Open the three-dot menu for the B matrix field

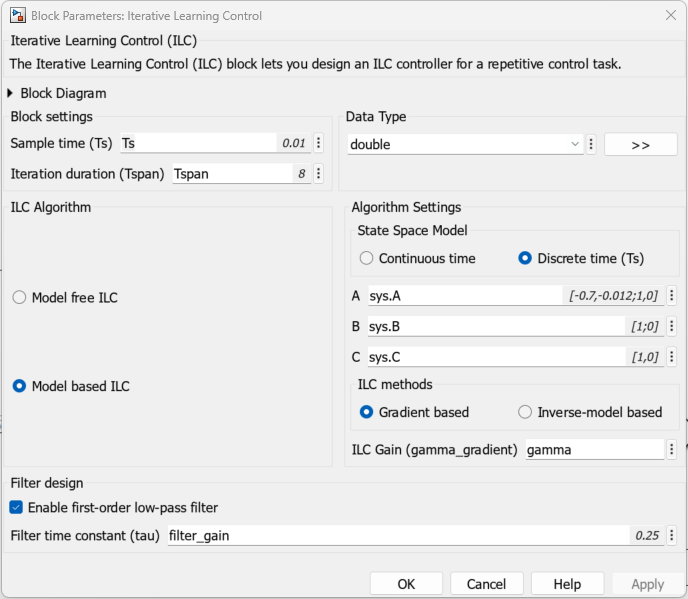671,326
